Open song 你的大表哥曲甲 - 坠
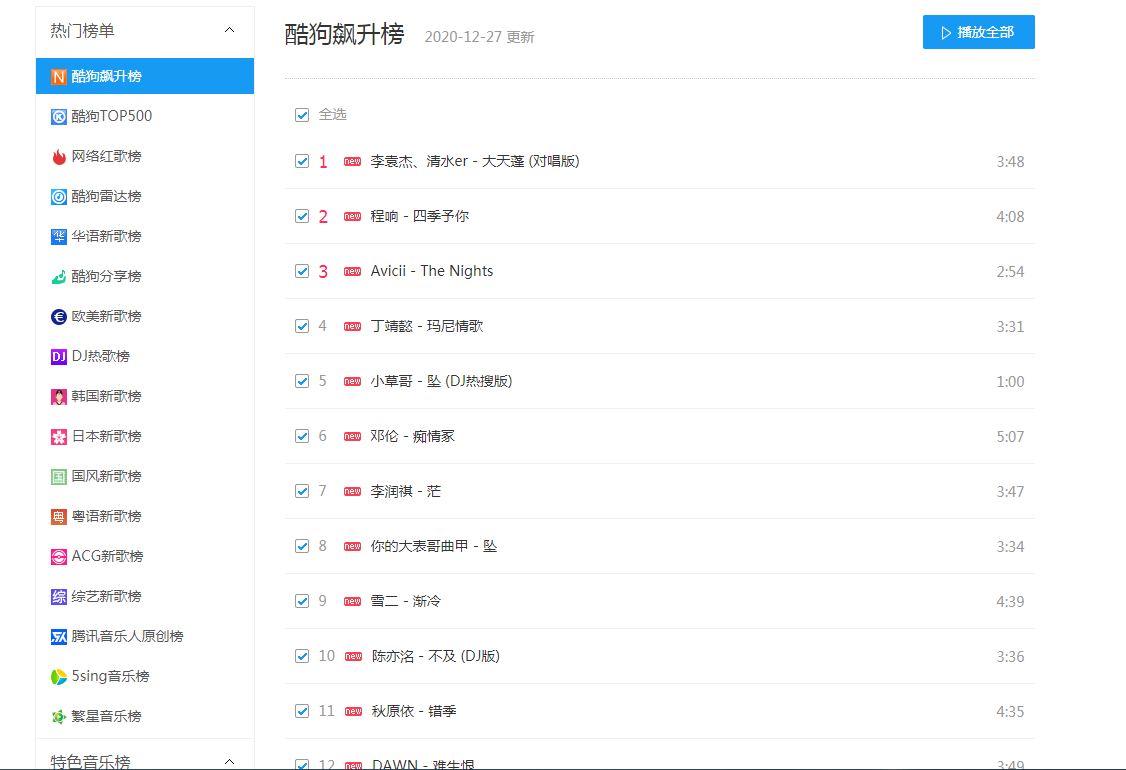Viewport: 1126px width, 770px height. [434, 547]
